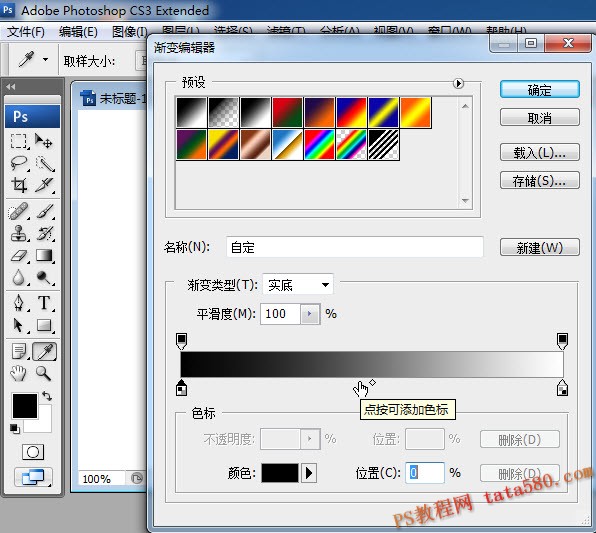Choose the Foreground to Transparent gradient preset
The height and width of the screenshot is (533, 596).
tap(224, 112)
